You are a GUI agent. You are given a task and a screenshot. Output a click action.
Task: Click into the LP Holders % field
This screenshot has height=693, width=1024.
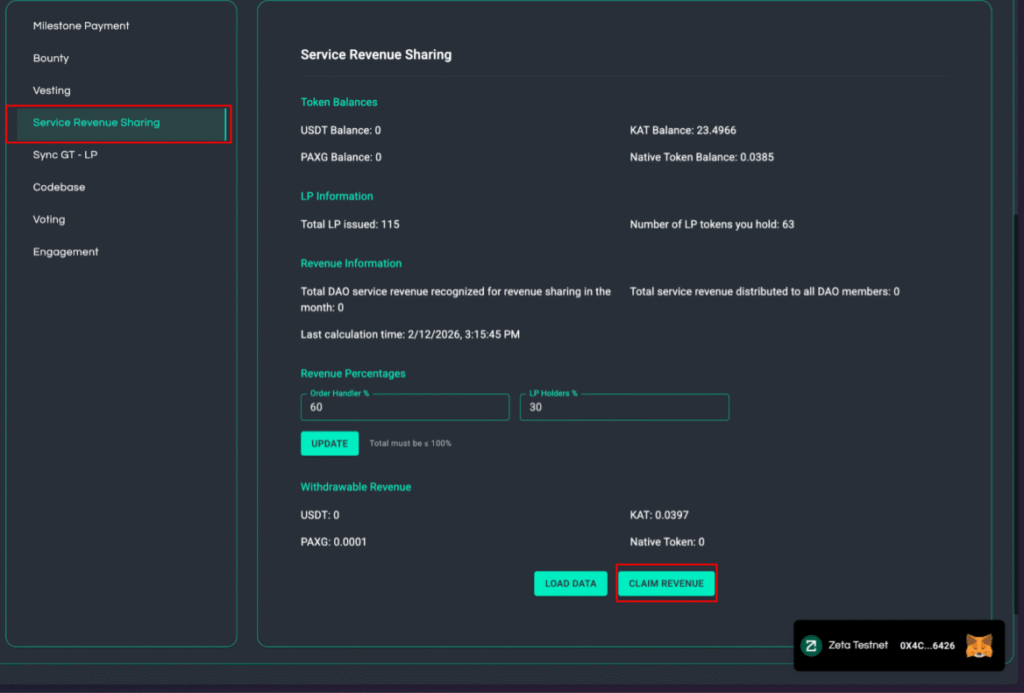click(x=623, y=407)
